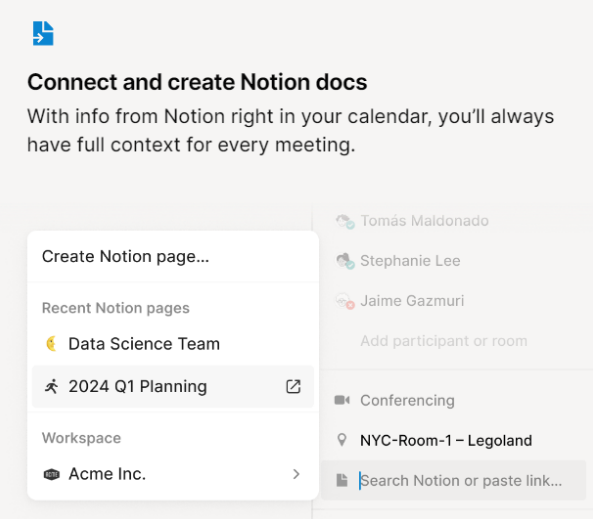The height and width of the screenshot is (519, 593).
Task: Click the document icon beside the Notion search field
Action: point(342,480)
